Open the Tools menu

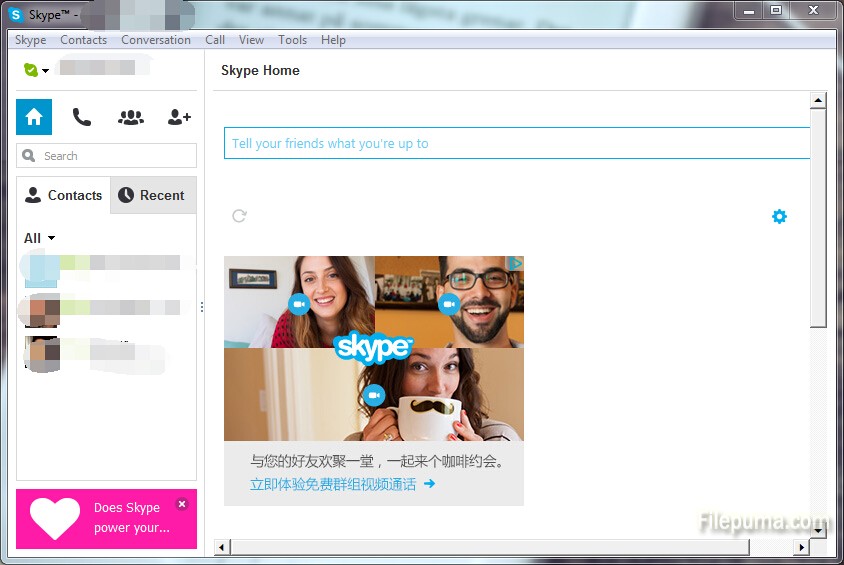point(292,40)
